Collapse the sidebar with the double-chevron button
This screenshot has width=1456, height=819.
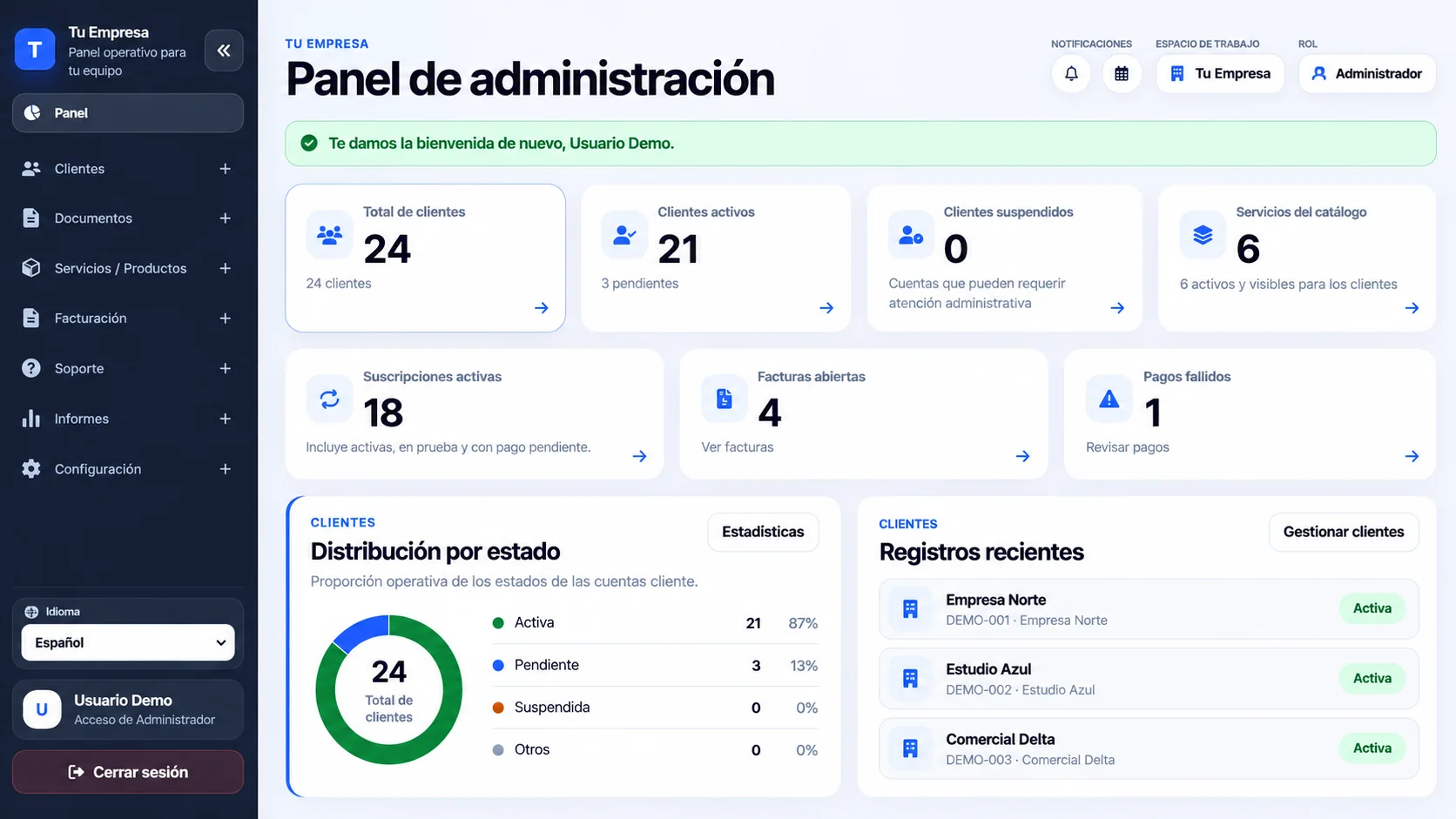[x=224, y=50]
